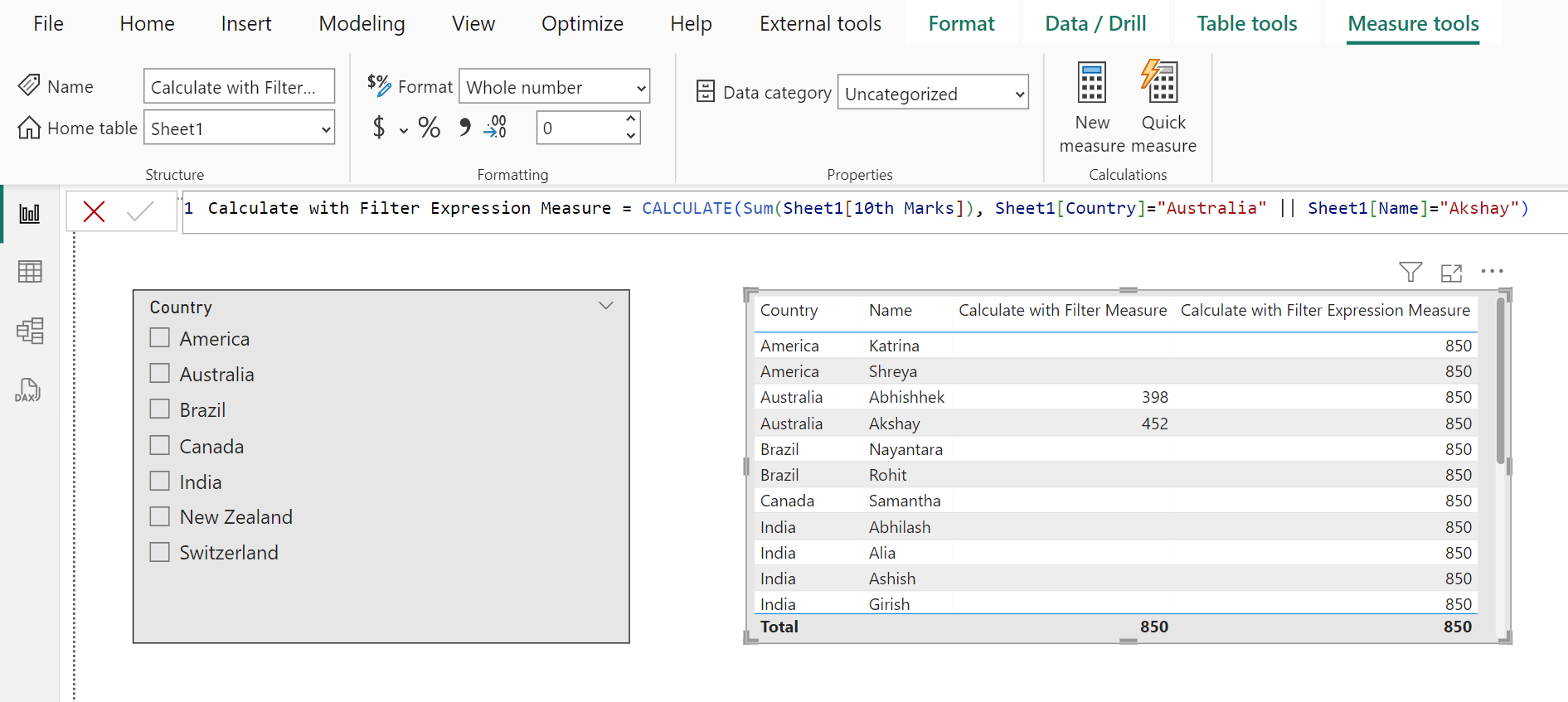This screenshot has width=1568, height=702.
Task: Open Model view in left sidebar
Action: click(x=30, y=332)
